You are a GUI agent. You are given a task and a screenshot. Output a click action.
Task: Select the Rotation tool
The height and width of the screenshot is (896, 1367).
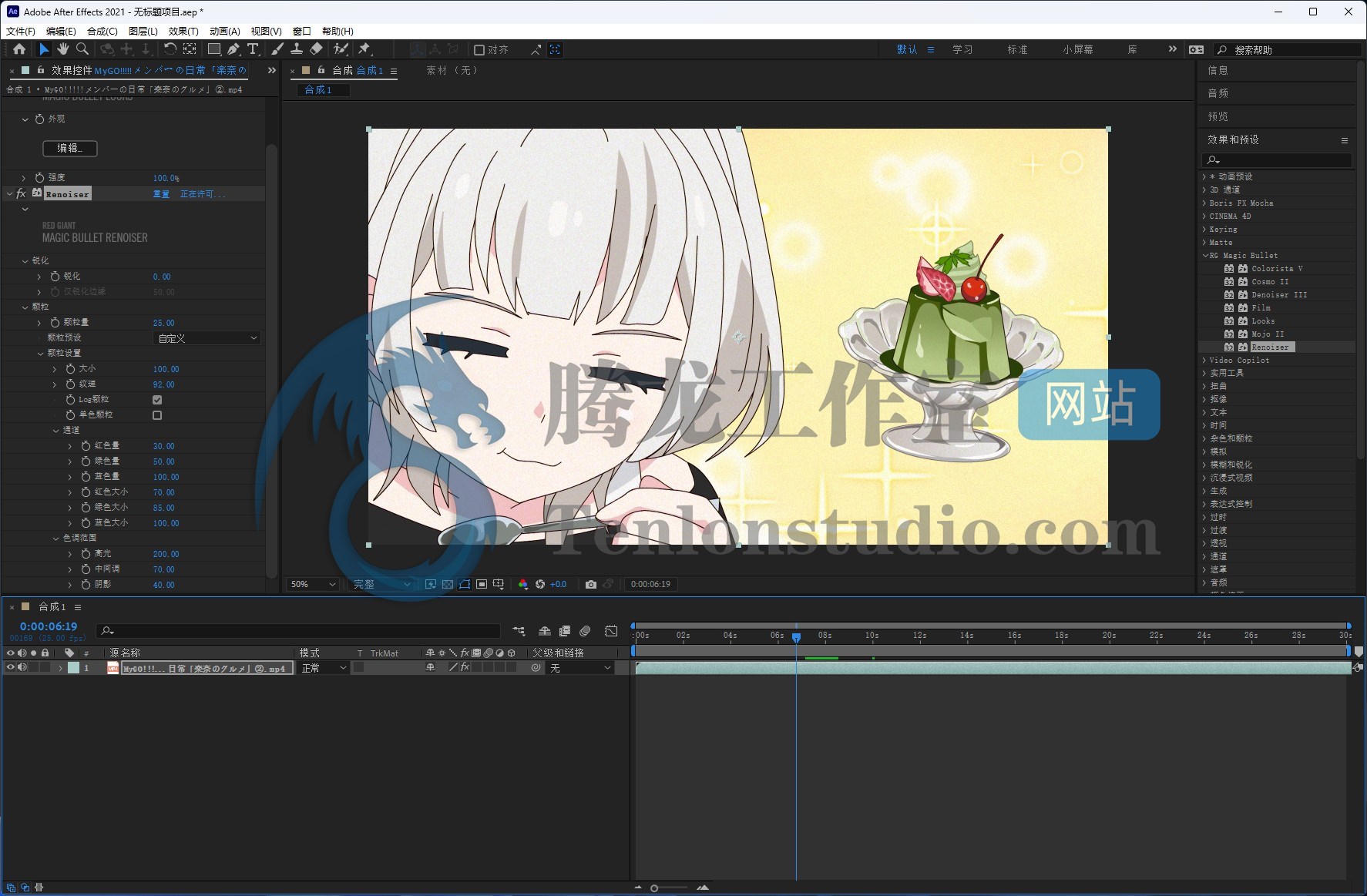pos(170,49)
